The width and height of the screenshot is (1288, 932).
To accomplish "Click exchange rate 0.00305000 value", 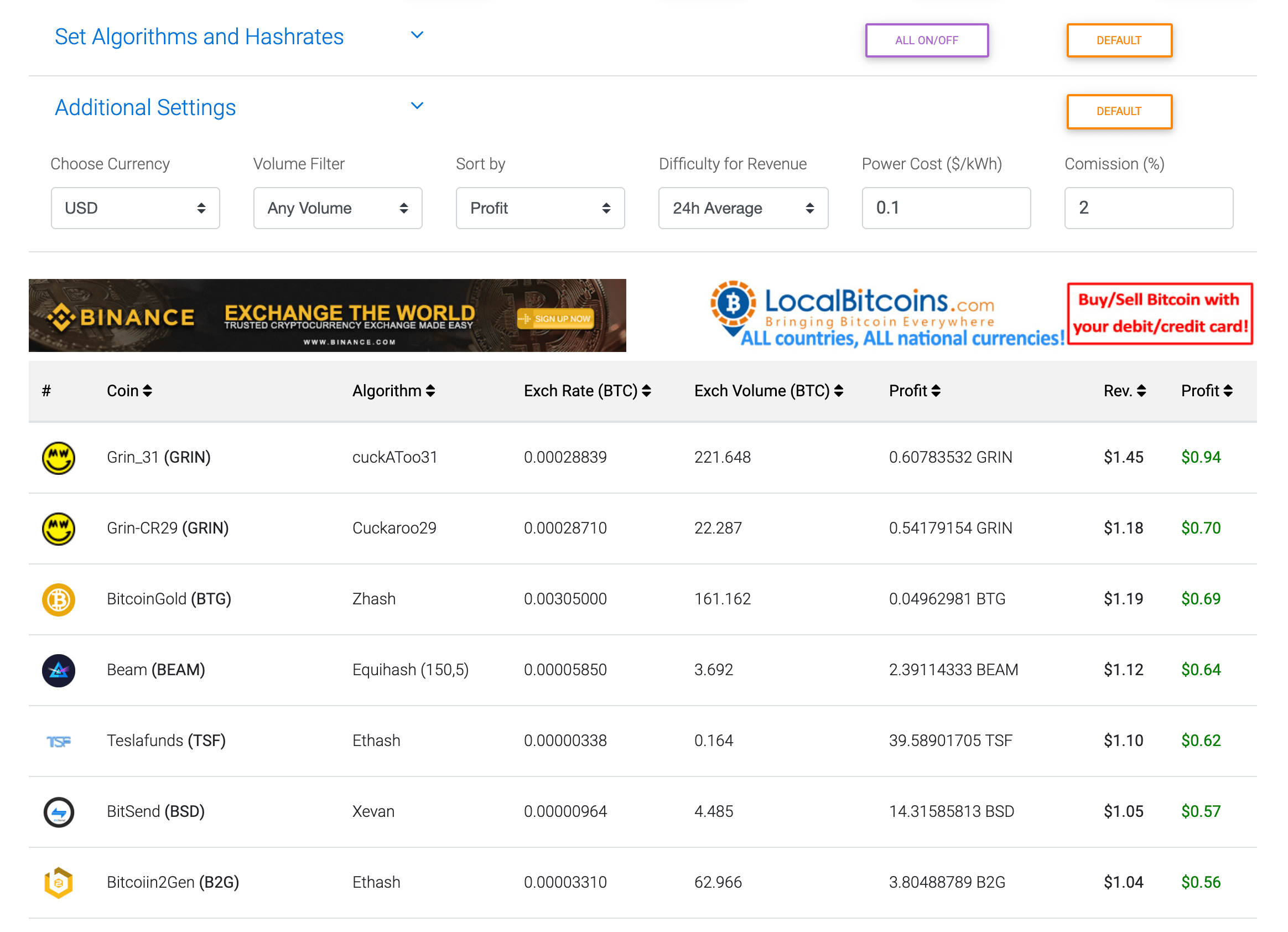I will (565, 600).
